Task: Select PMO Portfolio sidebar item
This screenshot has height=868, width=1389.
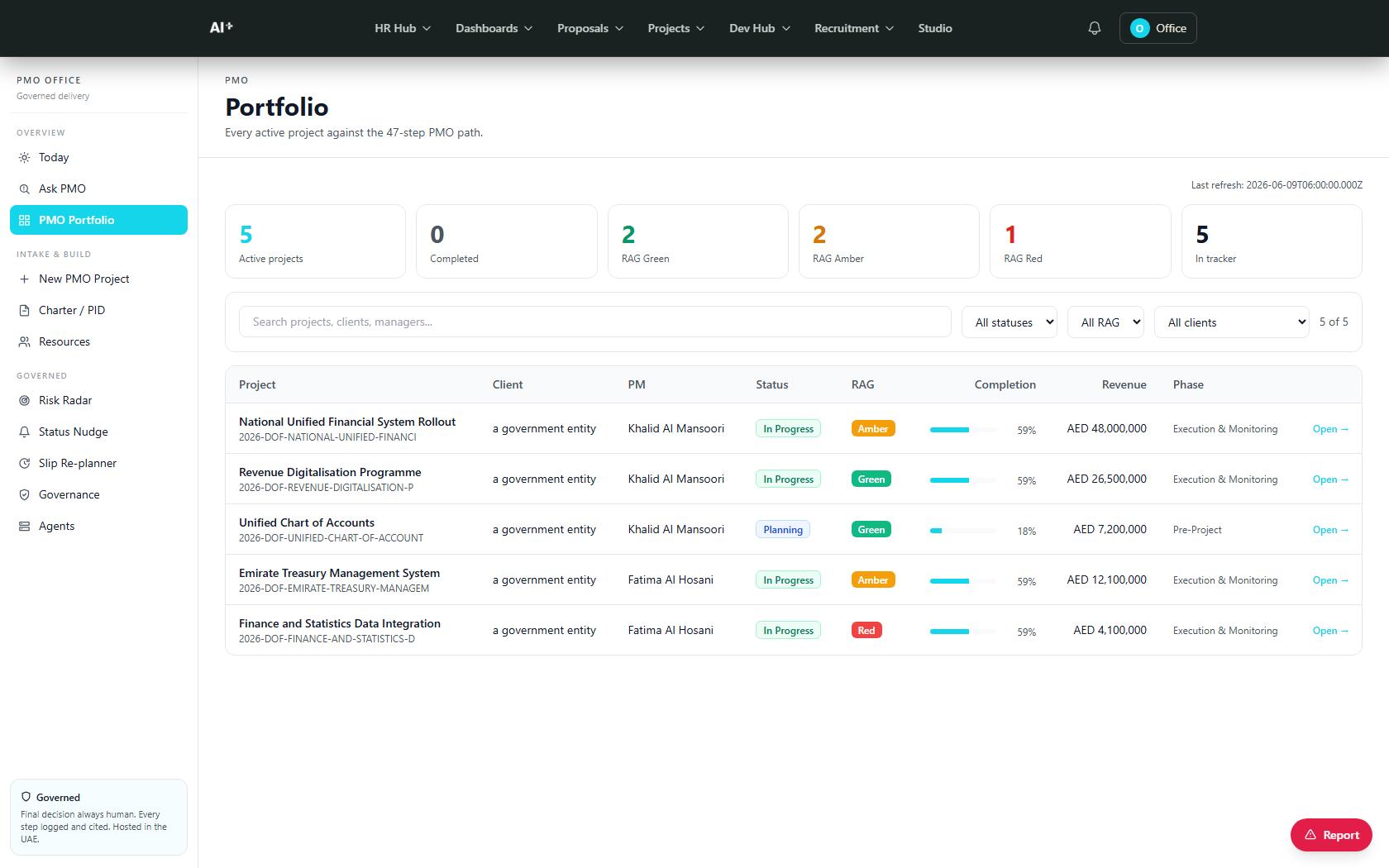Action: [98, 220]
